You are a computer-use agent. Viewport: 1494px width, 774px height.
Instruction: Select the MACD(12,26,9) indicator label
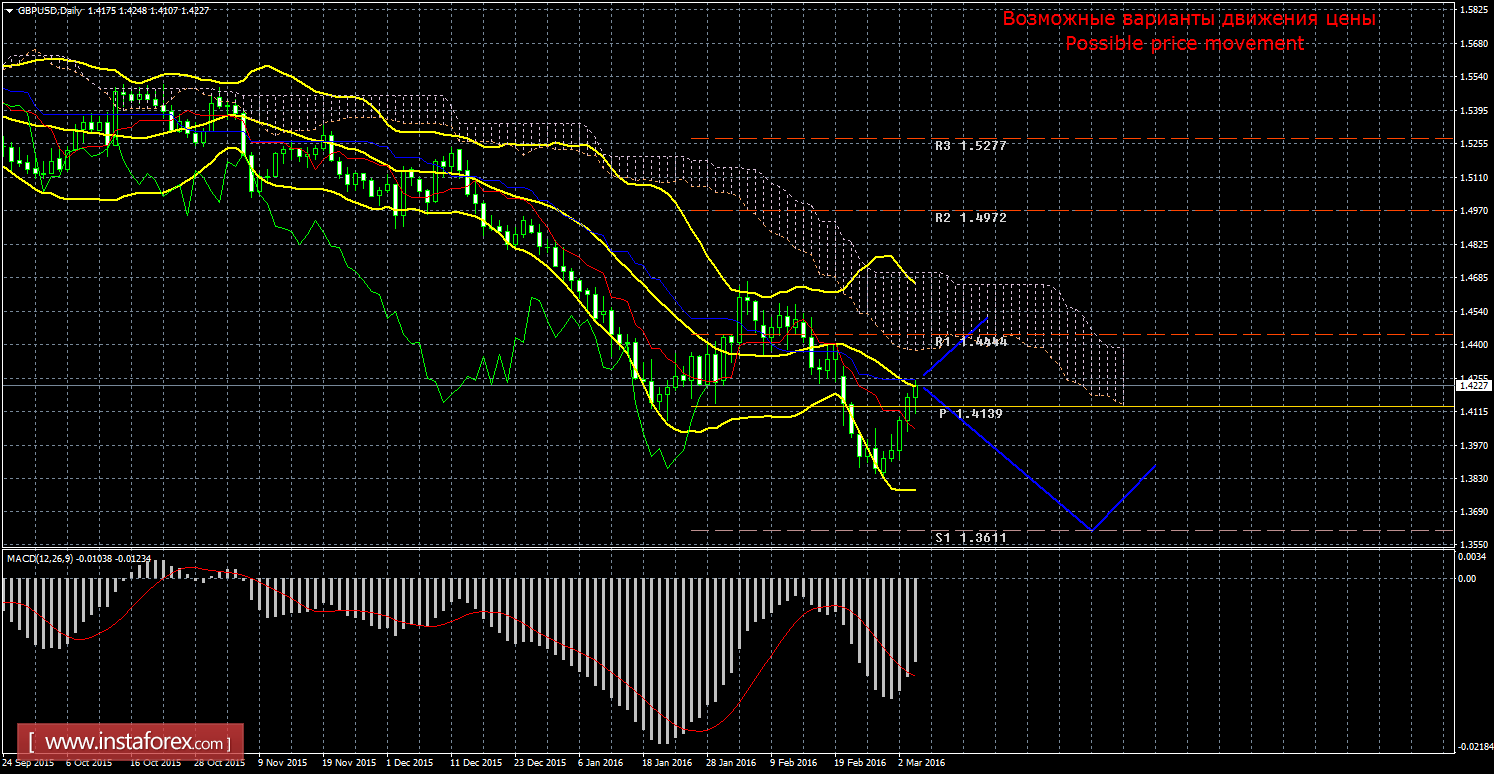pos(40,556)
